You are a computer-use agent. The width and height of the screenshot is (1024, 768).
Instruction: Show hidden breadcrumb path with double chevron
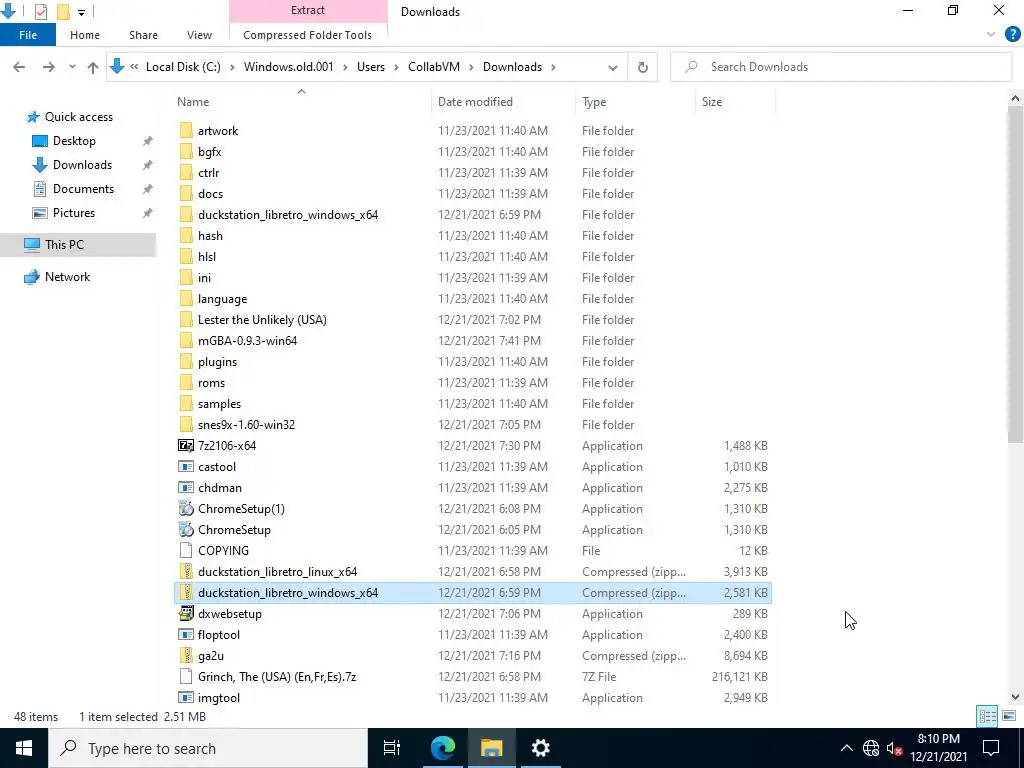(134, 67)
